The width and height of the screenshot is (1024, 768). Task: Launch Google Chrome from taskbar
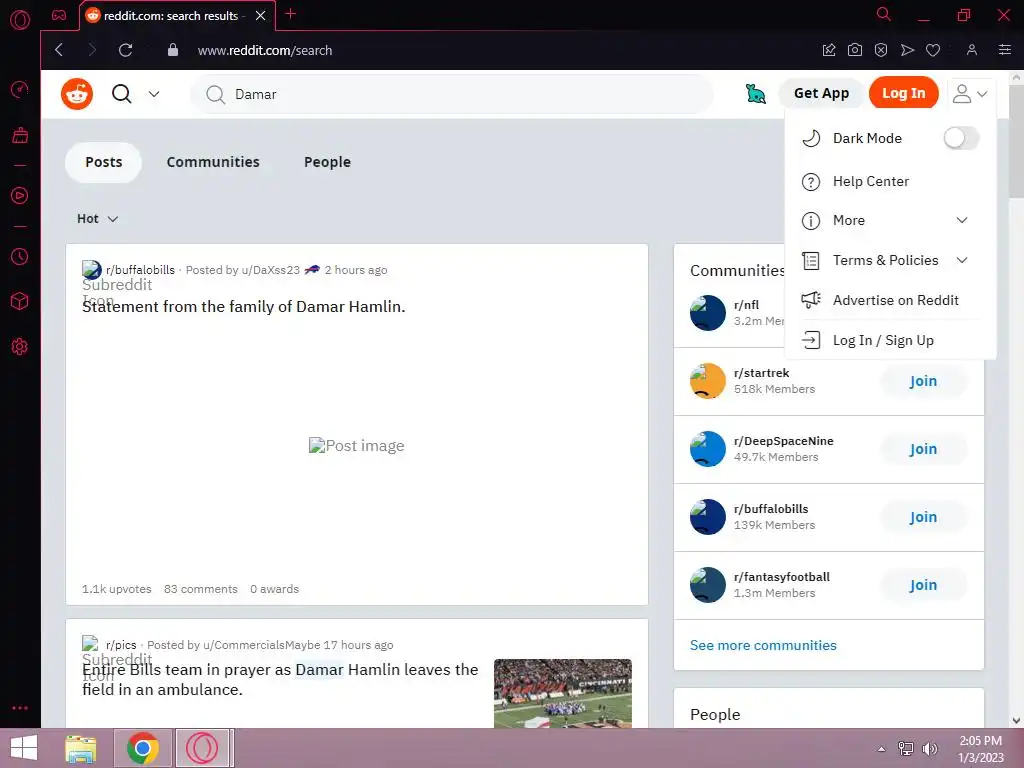[x=143, y=748]
